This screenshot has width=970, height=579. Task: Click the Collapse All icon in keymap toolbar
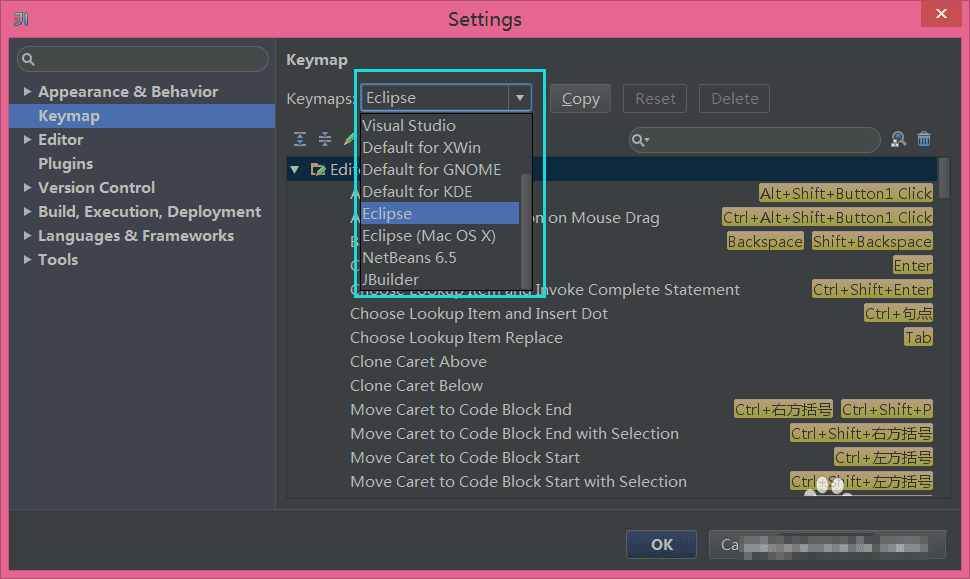[x=325, y=139]
